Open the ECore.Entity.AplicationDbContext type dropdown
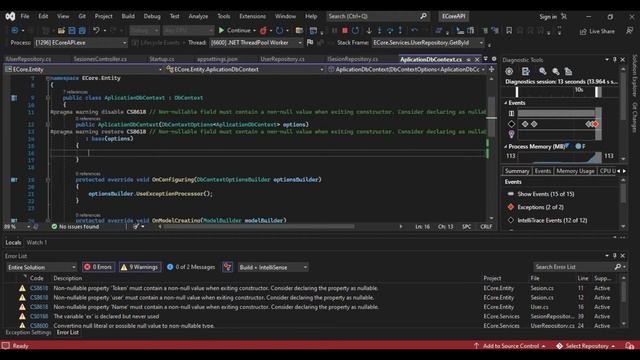640x360 pixels. point(245,69)
